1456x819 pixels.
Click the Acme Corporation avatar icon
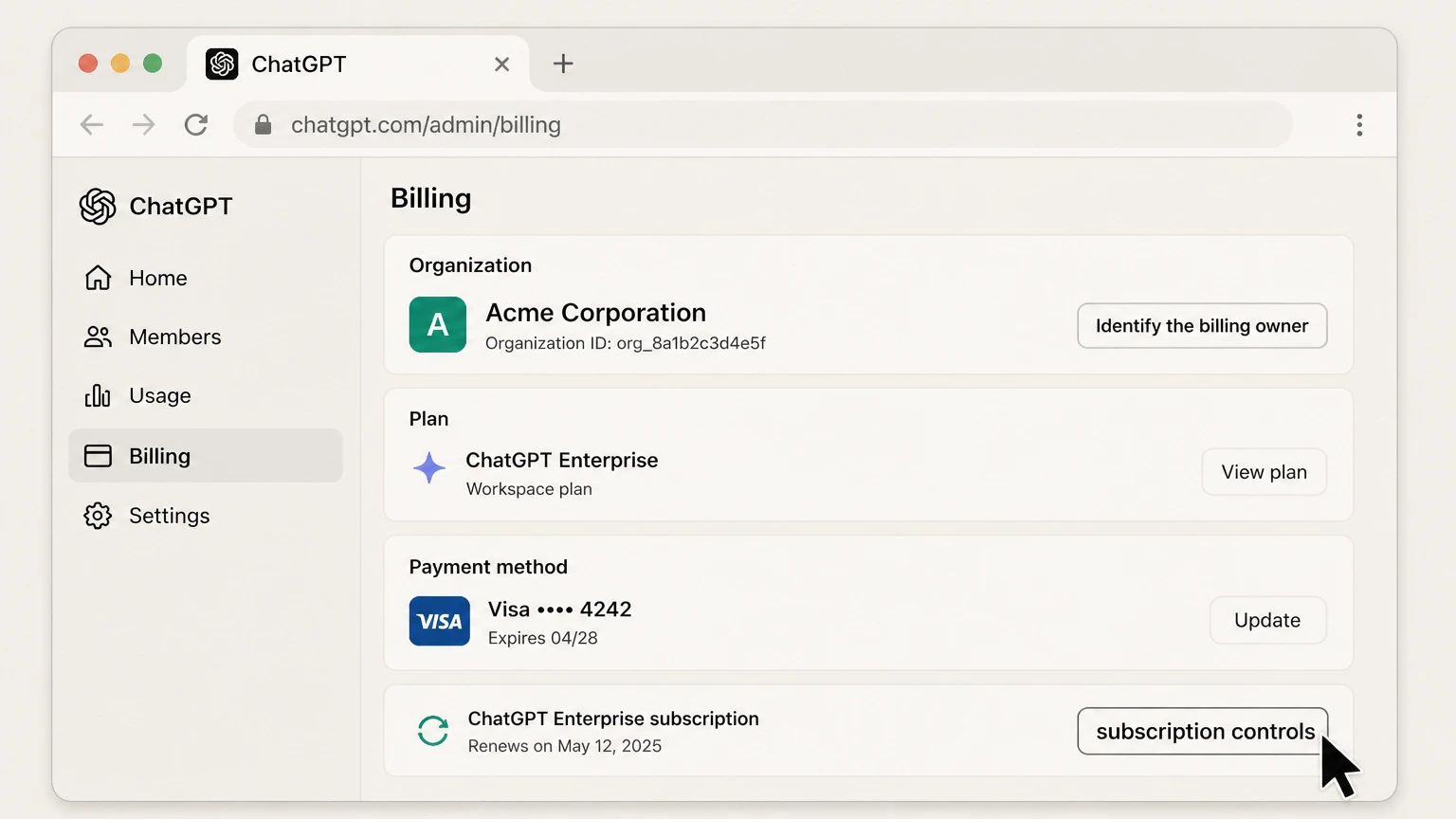click(438, 324)
